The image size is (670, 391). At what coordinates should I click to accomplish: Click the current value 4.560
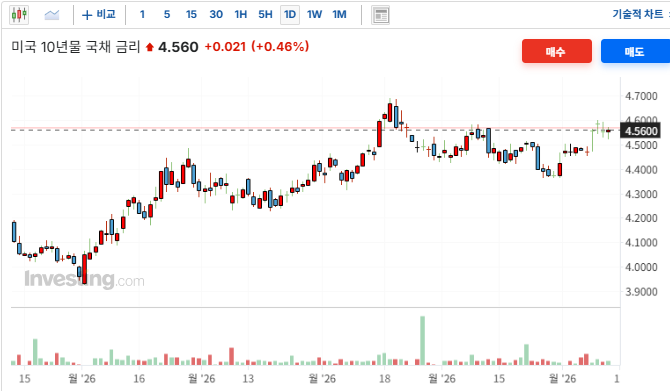178,47
